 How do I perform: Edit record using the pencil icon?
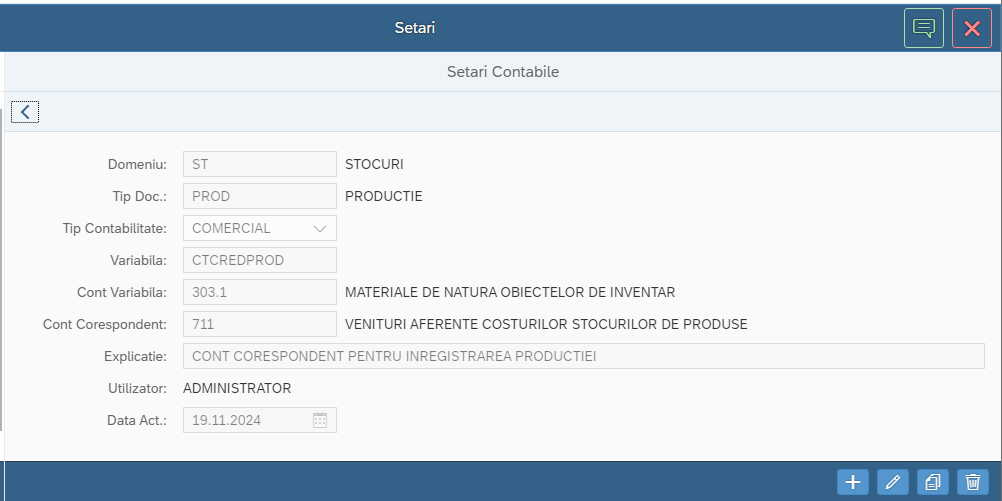tap(893, 481)
